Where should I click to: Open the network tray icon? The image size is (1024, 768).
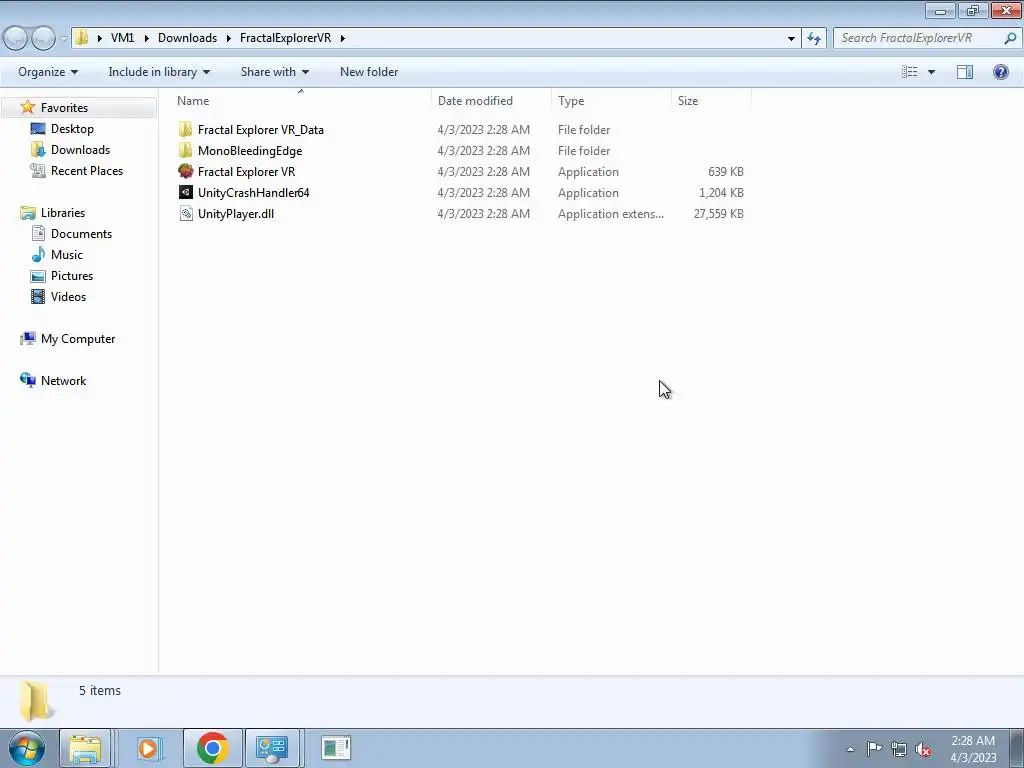899,749
